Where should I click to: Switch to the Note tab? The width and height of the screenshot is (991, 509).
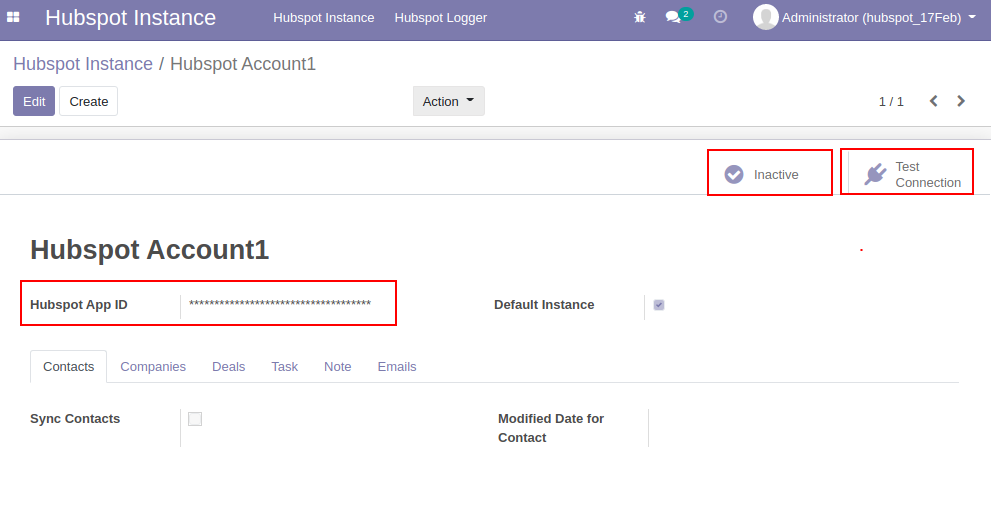[337, 367]
